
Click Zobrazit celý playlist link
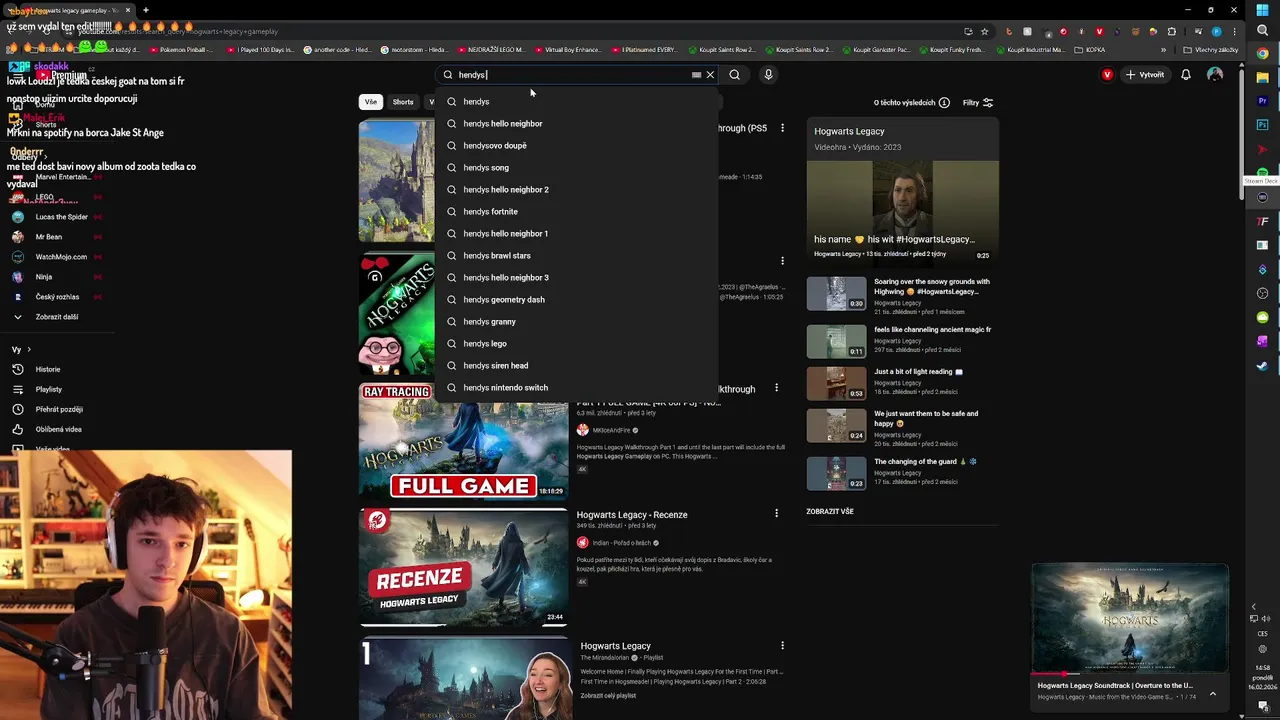[608, 696]
